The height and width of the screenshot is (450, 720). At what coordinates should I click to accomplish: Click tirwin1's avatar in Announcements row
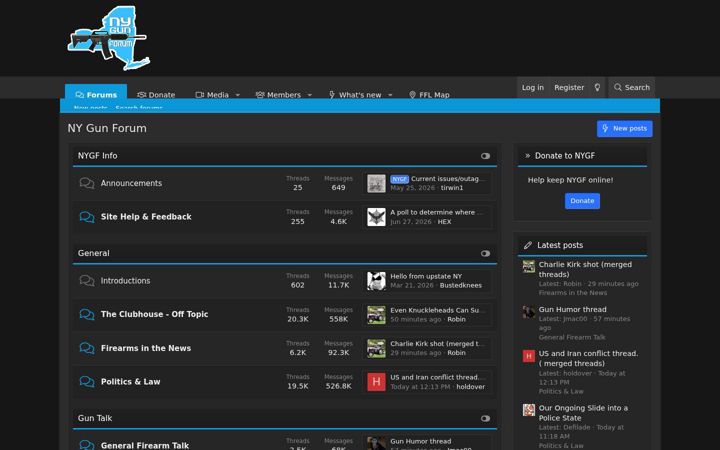[376, 183]
